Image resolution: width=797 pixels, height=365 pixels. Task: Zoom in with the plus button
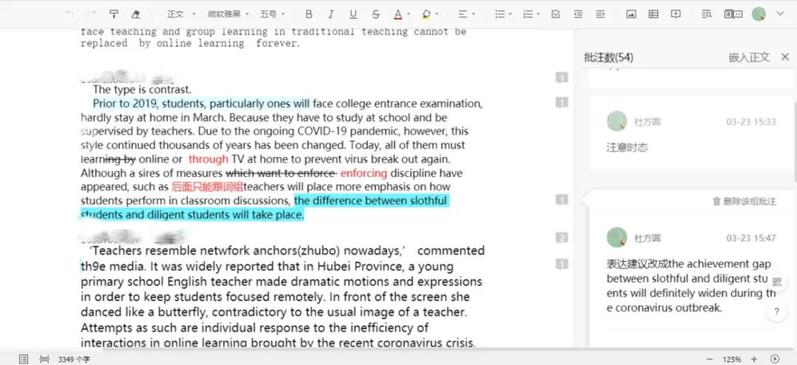click(x=754, y=359)
